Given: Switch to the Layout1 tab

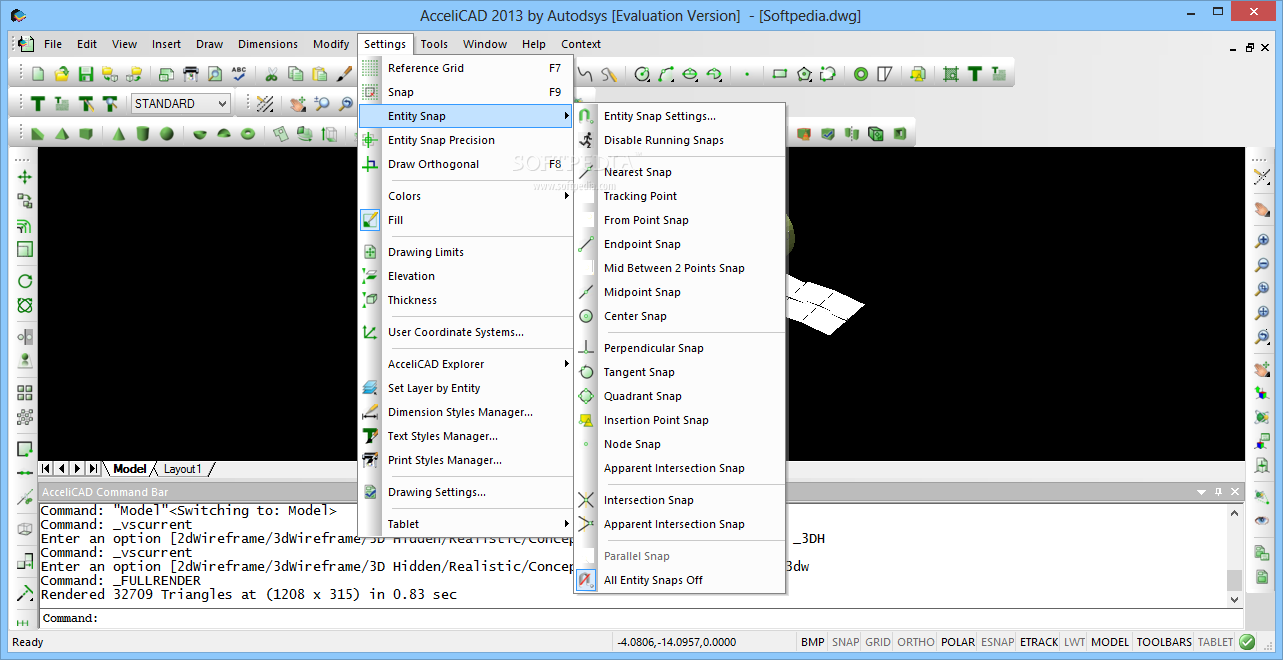Looking at the screenshot, I should click(183, 469).
